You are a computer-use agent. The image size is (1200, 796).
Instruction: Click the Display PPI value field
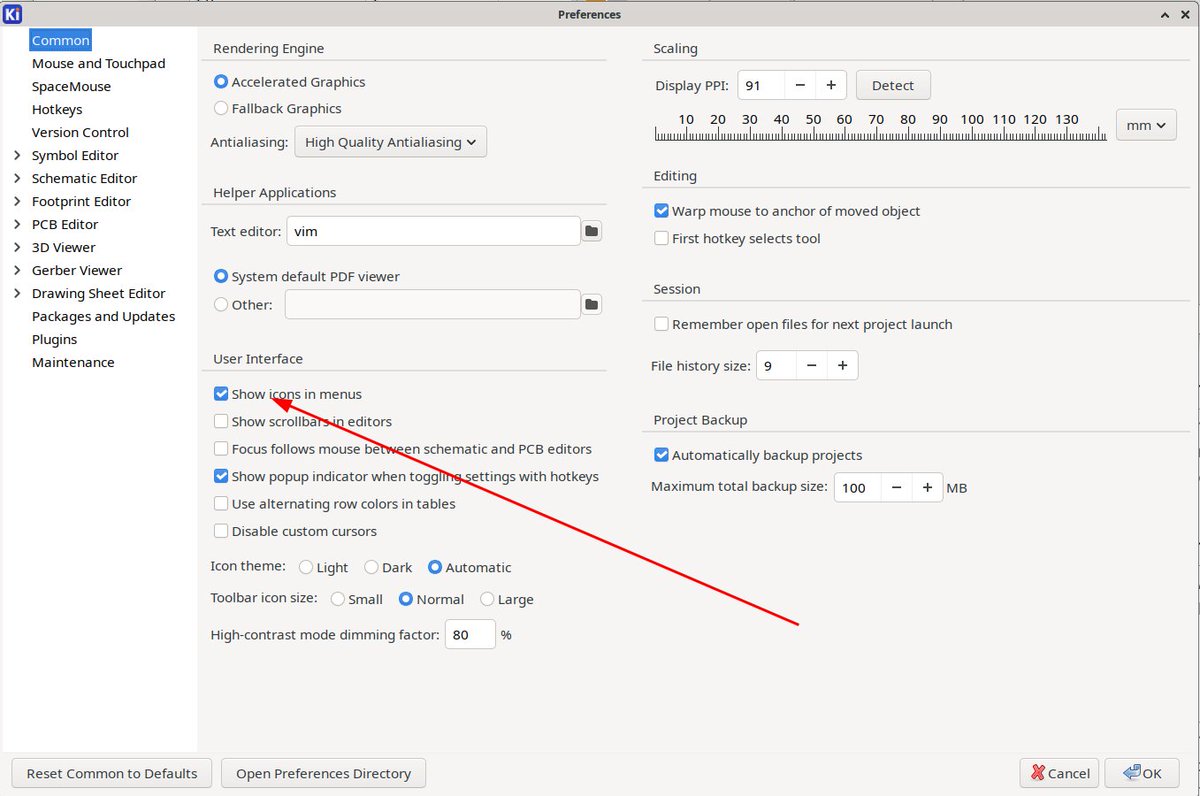[761, 85]
